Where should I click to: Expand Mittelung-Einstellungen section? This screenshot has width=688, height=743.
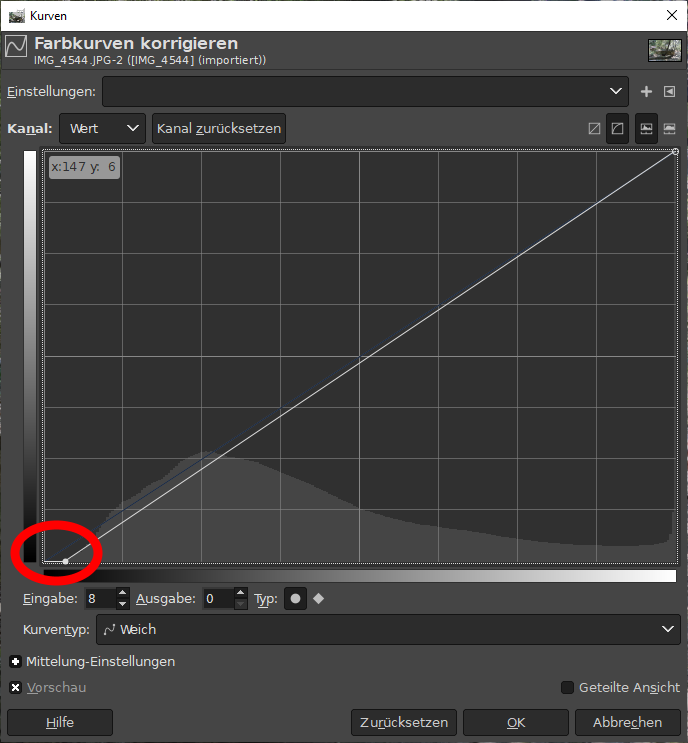click(x=16, y=662)
